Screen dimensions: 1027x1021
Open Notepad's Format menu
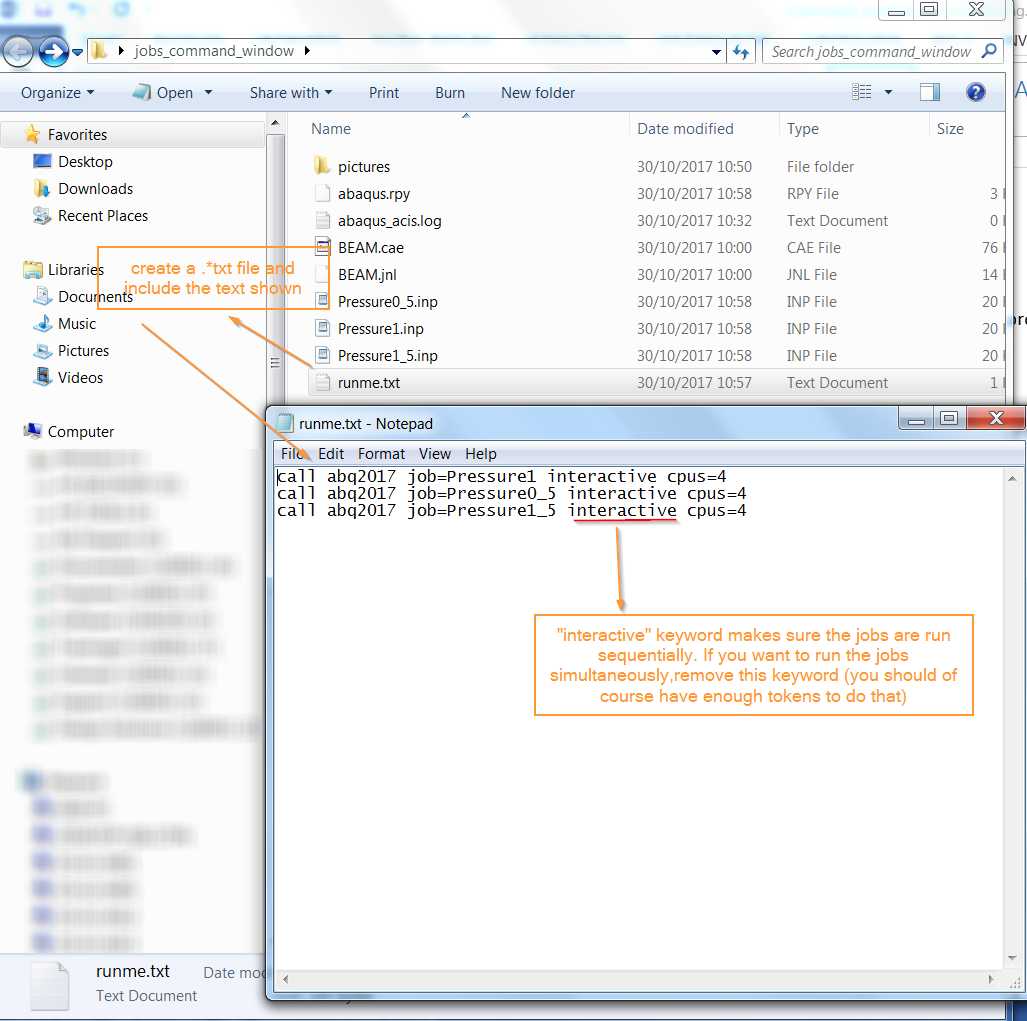click(x=381, y=453)
